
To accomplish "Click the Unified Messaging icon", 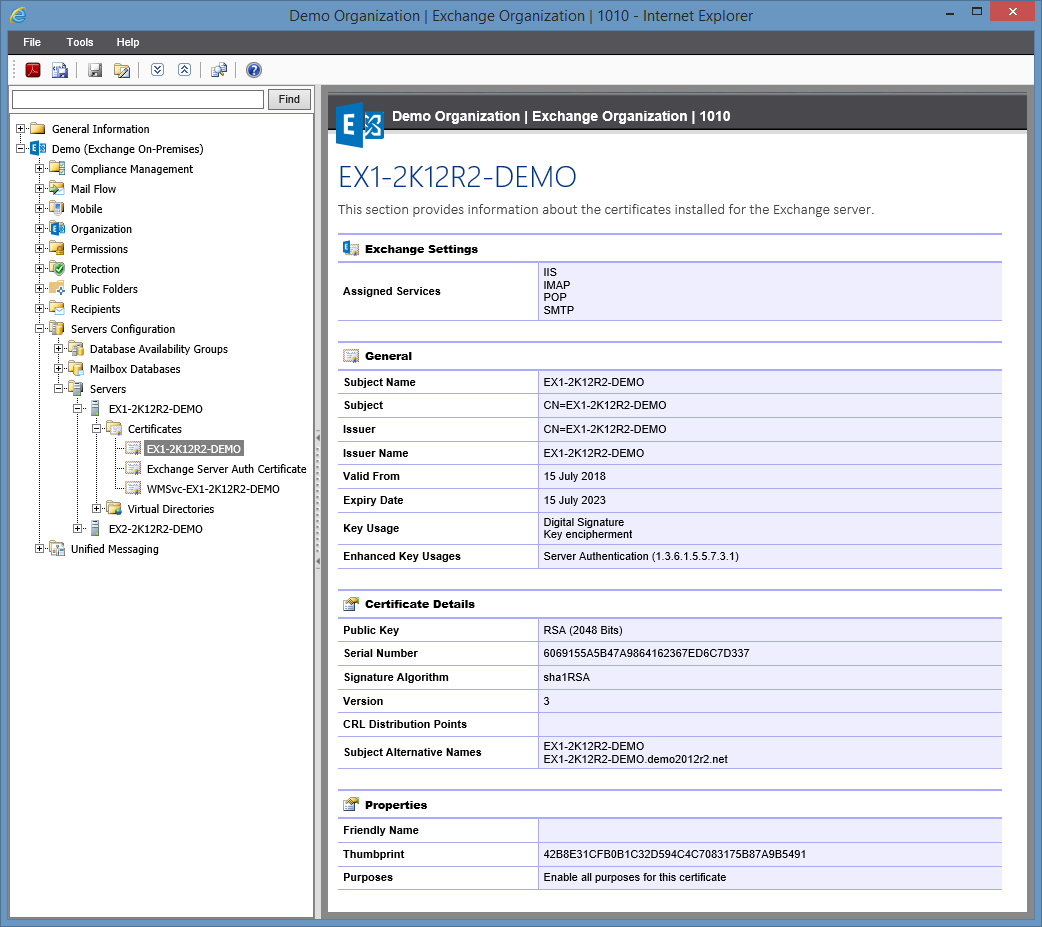I will click(57, 549).
